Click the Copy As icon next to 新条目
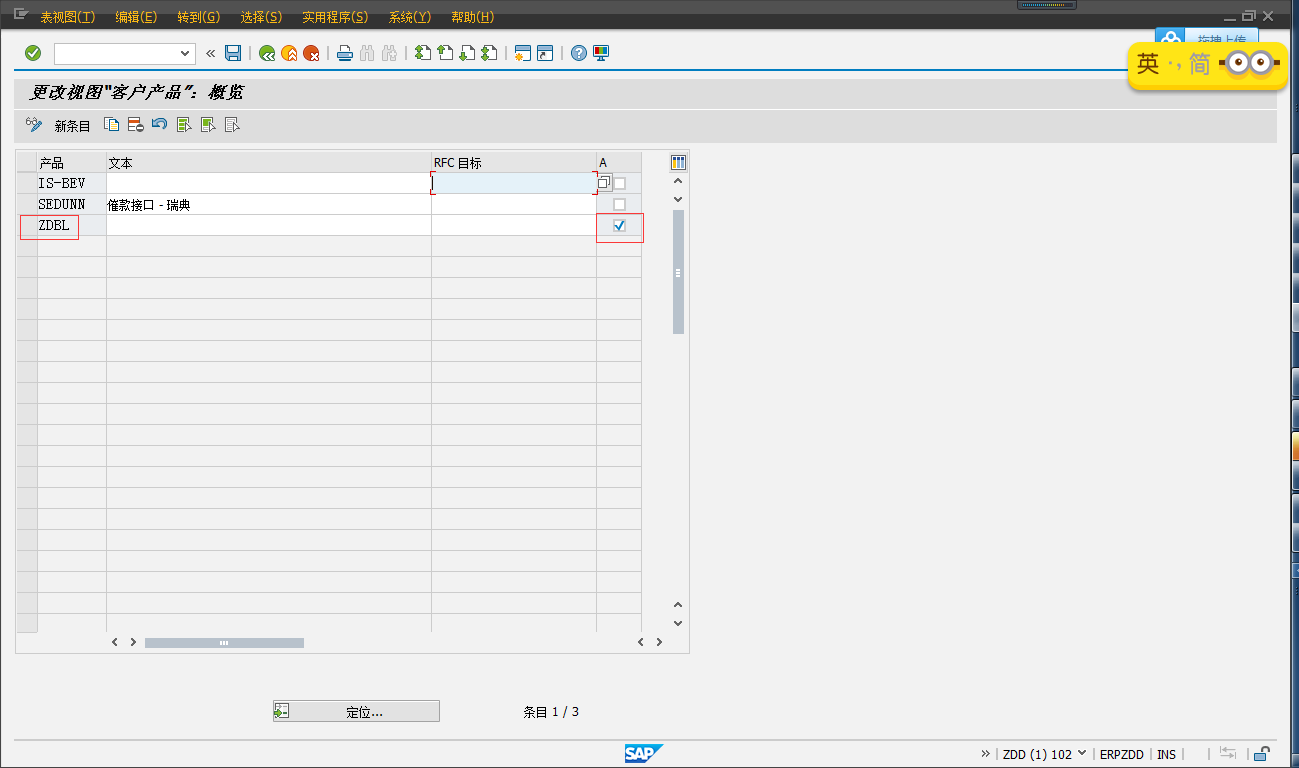This screenshot has width=1299, height=768. click(113, 125)
